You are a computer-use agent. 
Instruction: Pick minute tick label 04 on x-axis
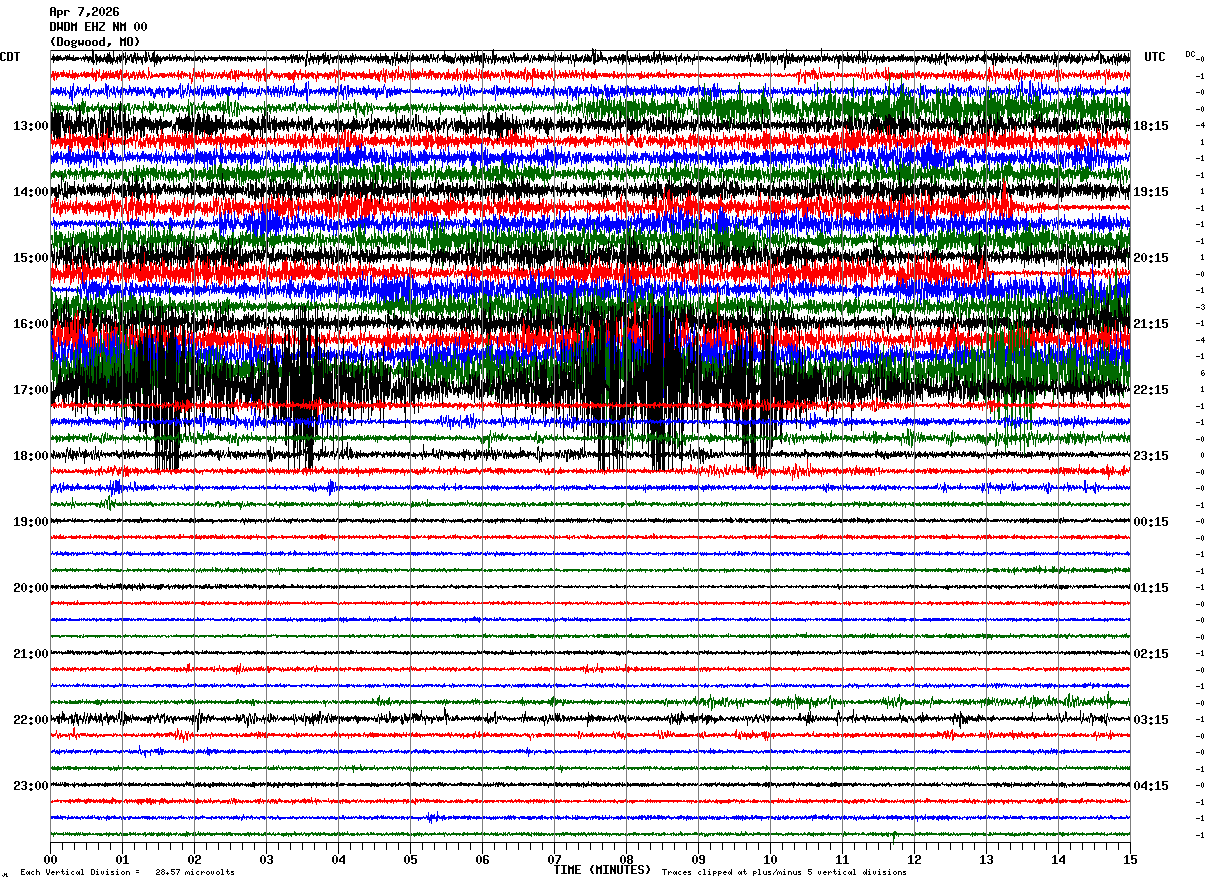click(338, 859)
